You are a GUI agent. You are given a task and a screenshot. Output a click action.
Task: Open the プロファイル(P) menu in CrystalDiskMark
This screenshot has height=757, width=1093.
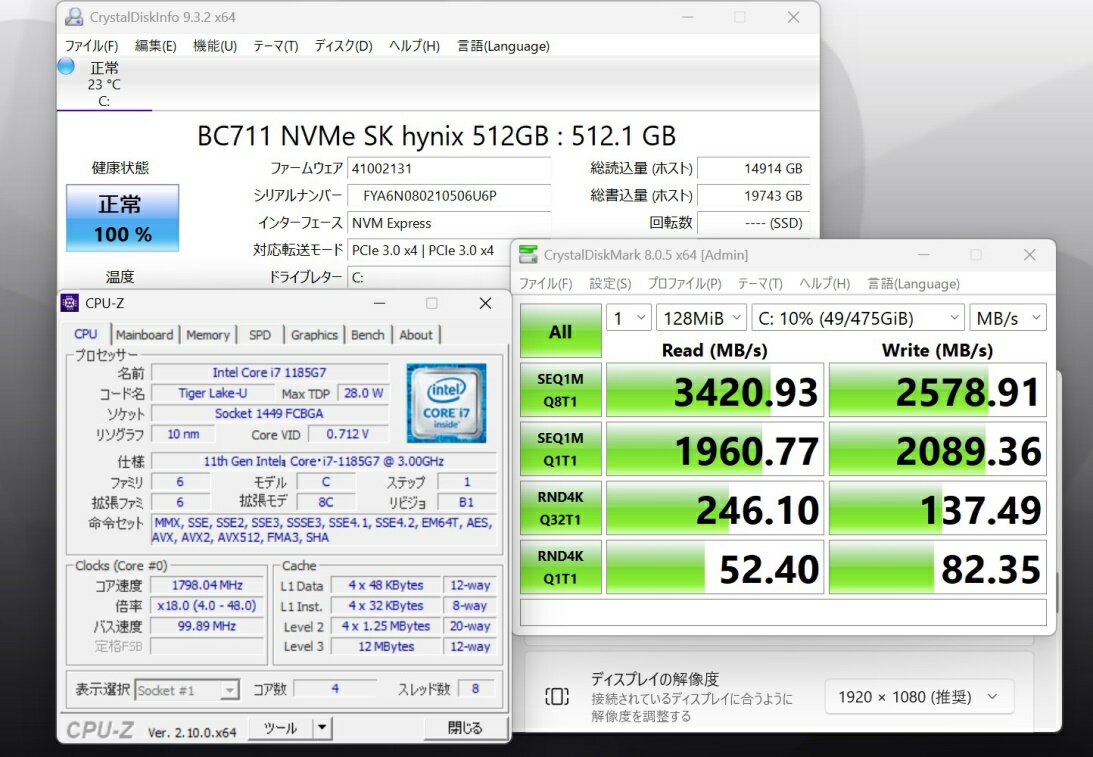pos(684,284)
